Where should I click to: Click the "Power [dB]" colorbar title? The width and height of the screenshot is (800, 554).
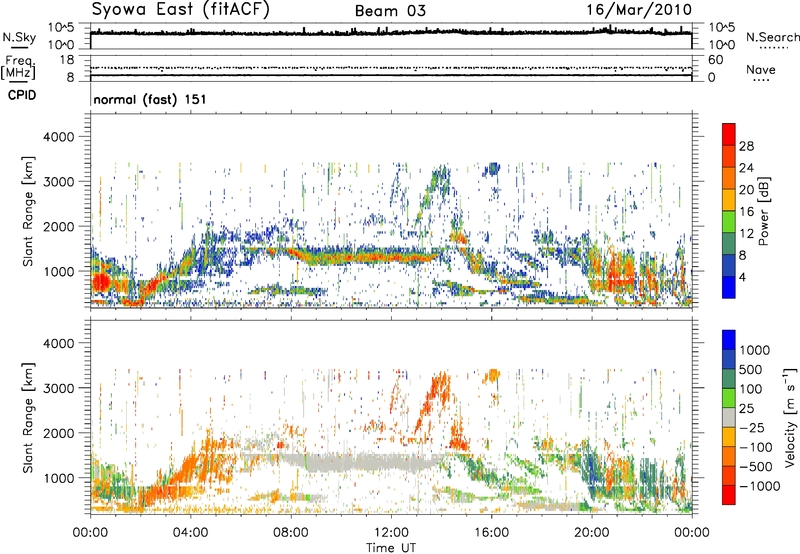coord(763,211)
